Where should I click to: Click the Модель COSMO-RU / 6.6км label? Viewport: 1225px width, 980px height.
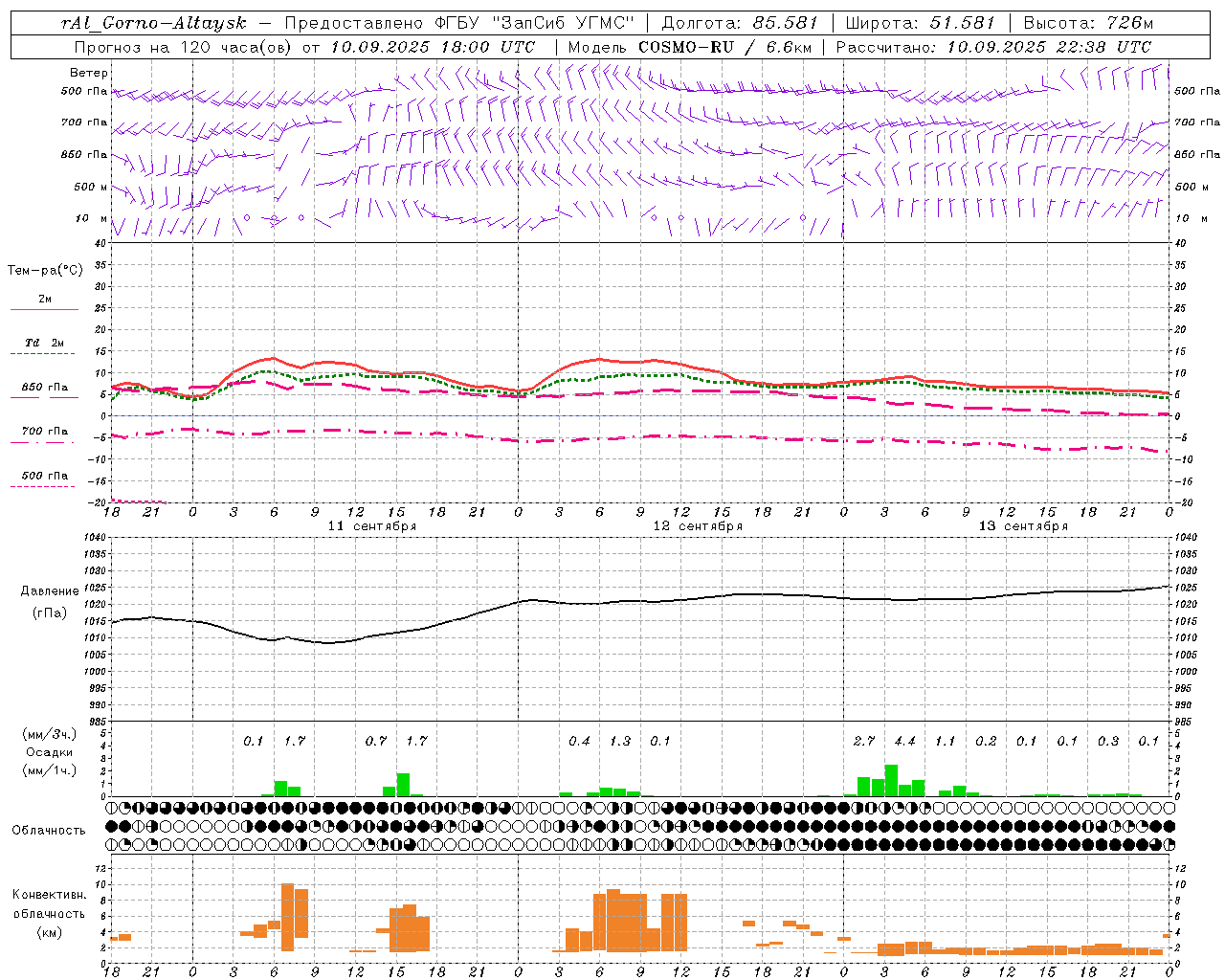tap(689, 46)
